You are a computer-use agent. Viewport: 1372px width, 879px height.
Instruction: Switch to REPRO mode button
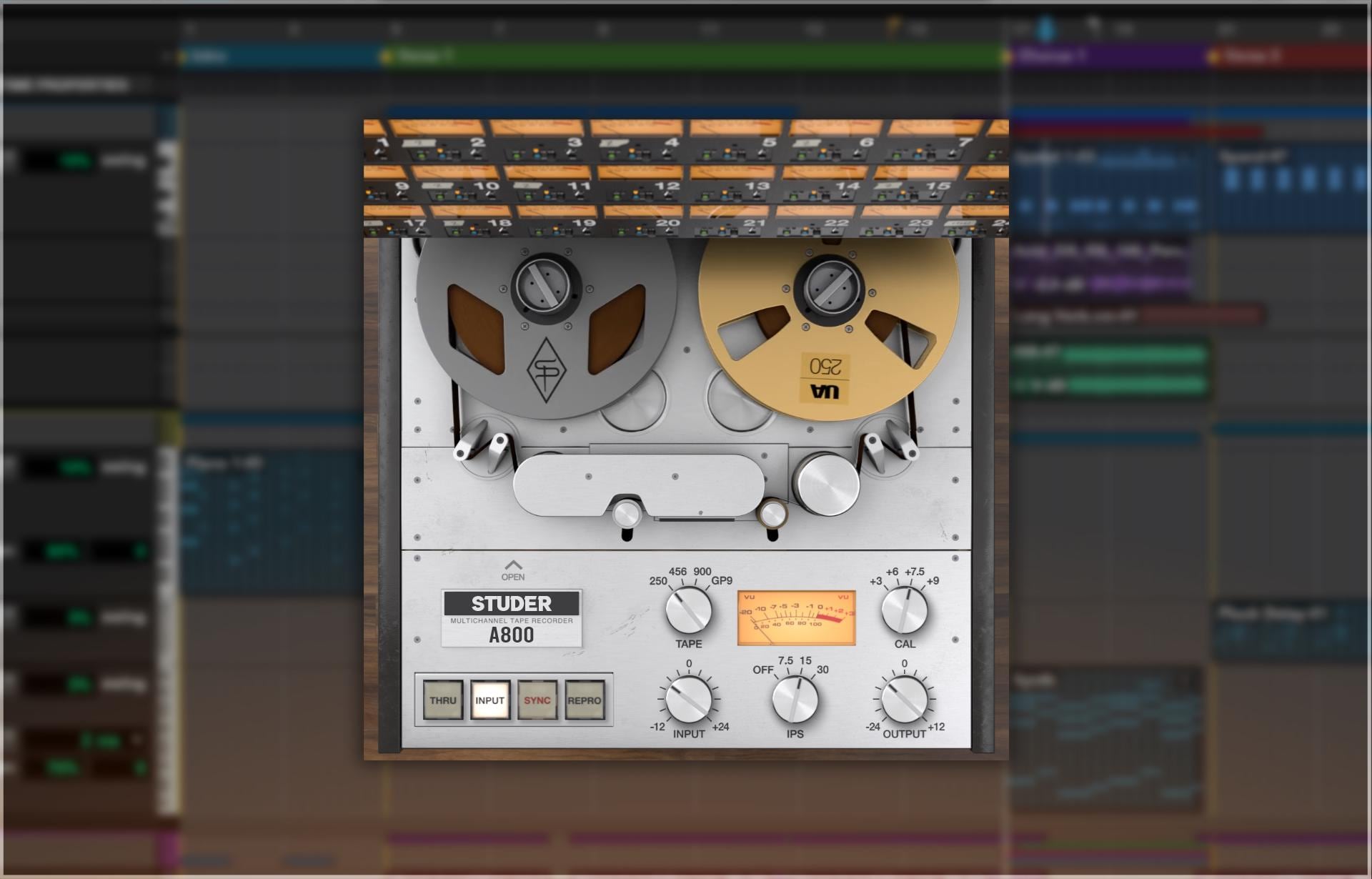coord(585,700)
